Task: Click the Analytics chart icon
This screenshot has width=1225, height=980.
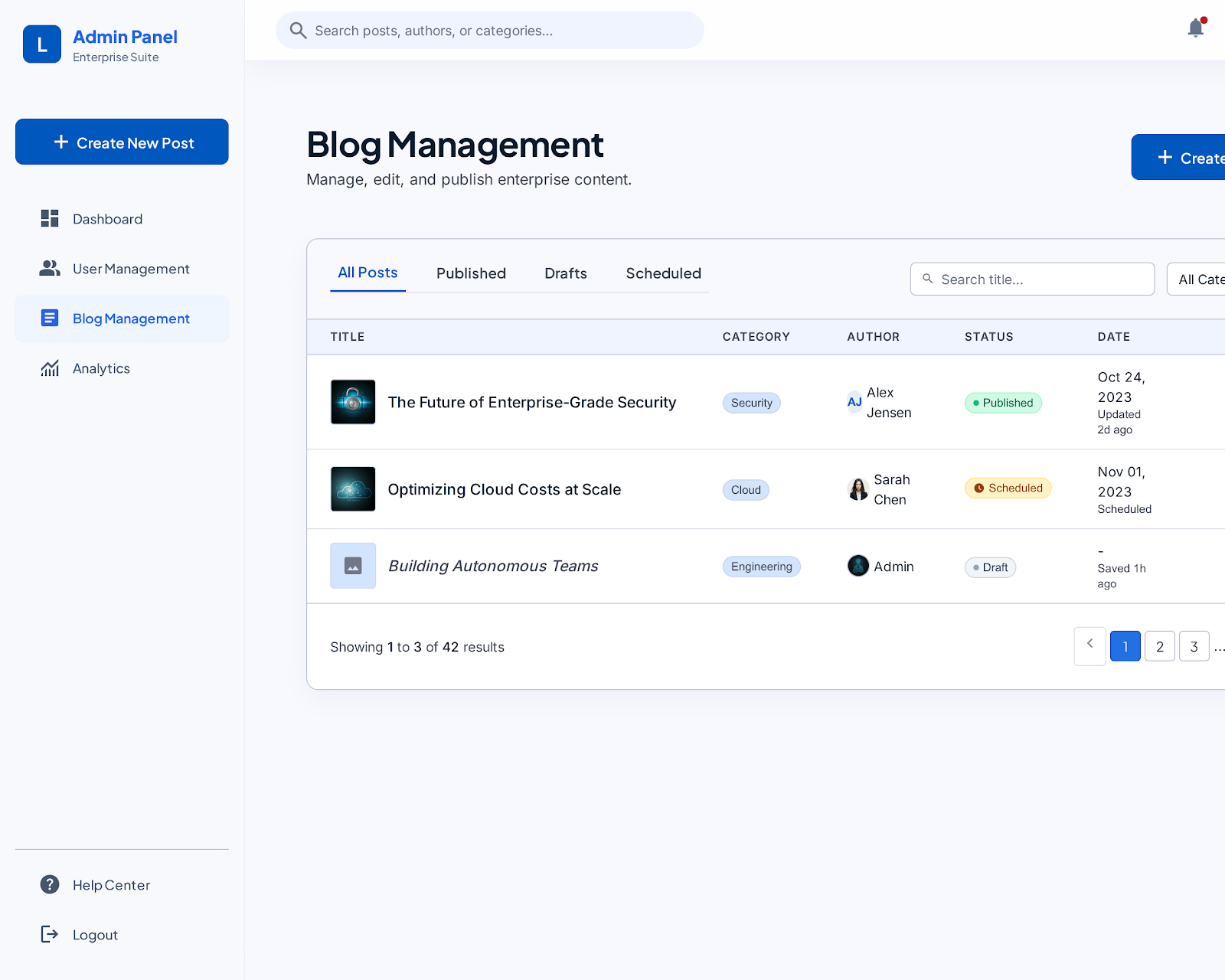Action: point(50,368)
